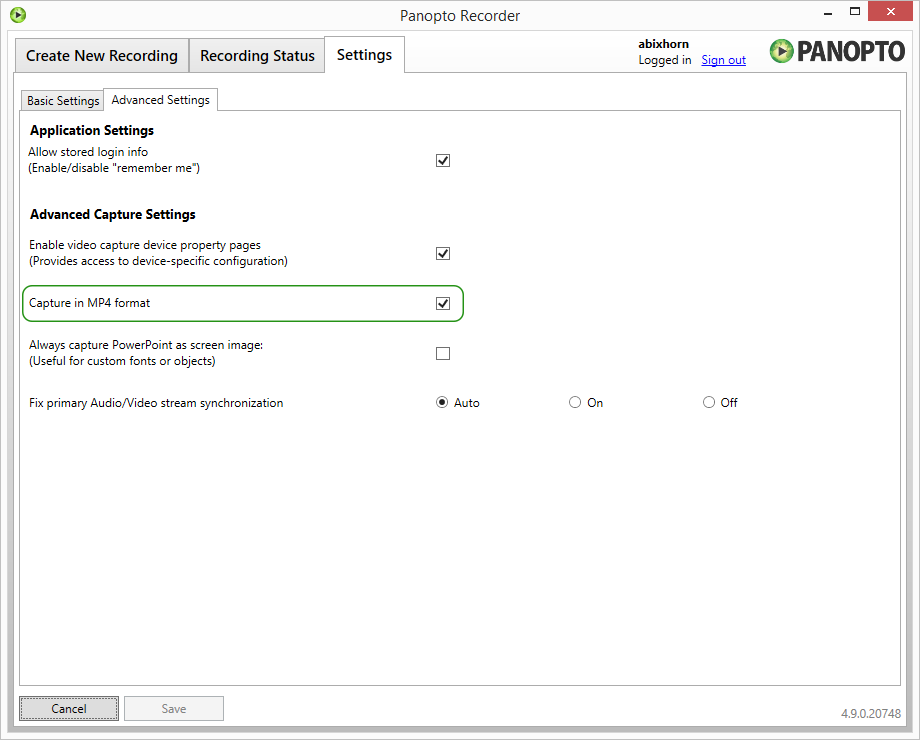
Task: Click the Save button
Action: 174,708
